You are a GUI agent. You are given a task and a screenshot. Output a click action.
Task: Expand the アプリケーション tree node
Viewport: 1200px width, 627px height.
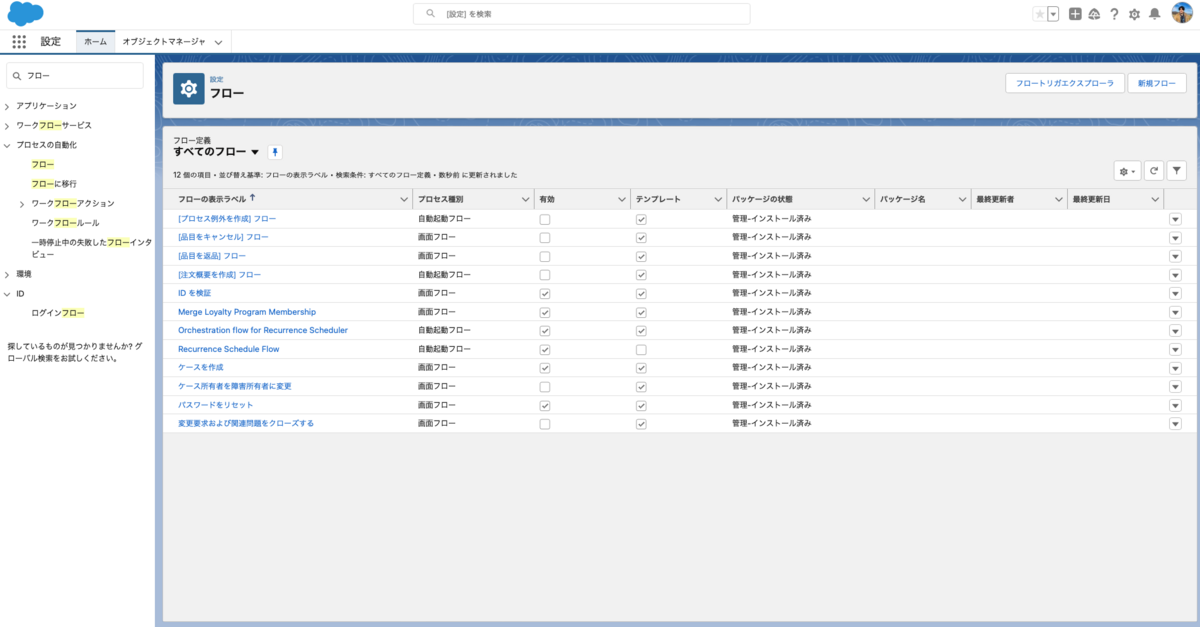click(8, 106)
